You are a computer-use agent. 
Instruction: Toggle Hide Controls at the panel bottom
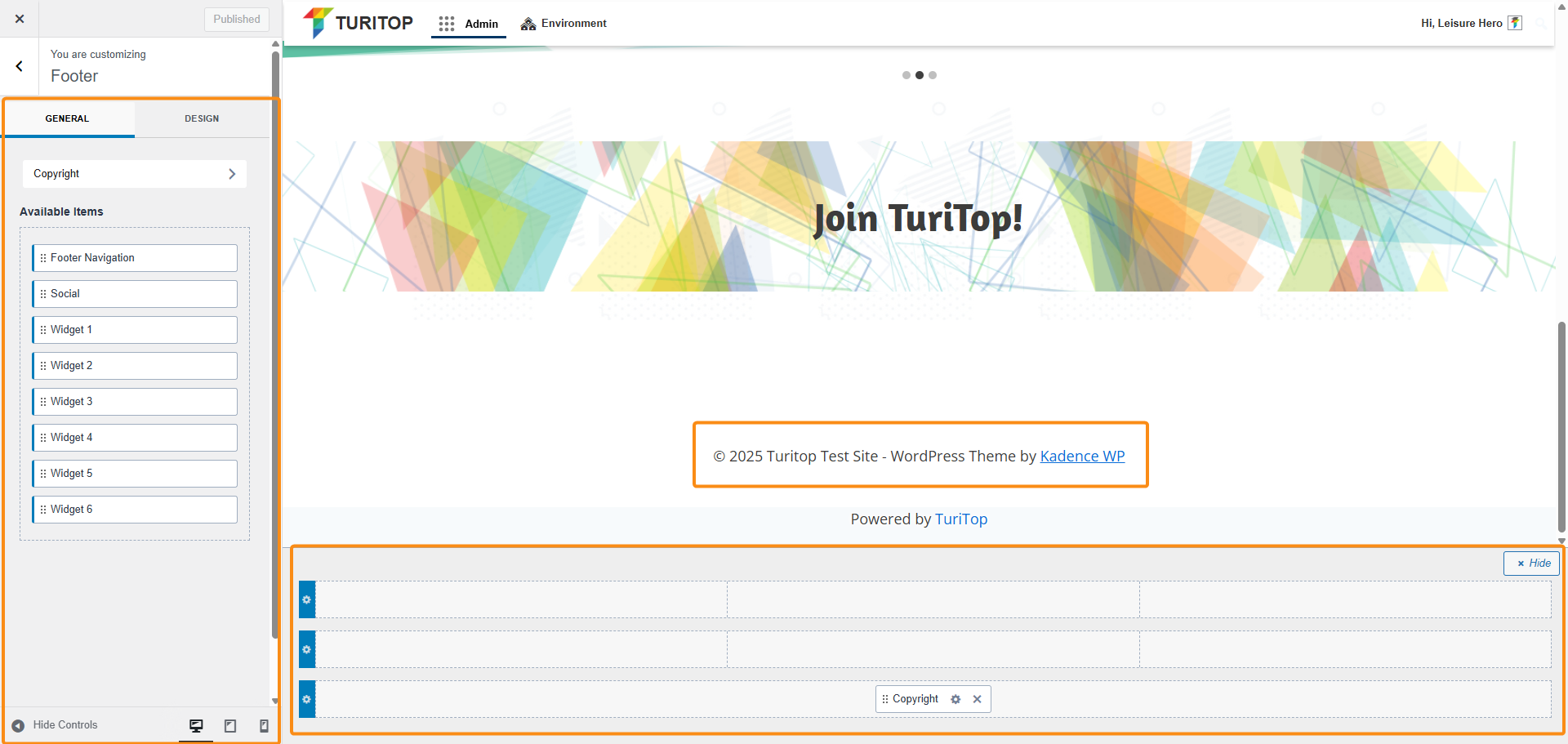pos(55,725)
